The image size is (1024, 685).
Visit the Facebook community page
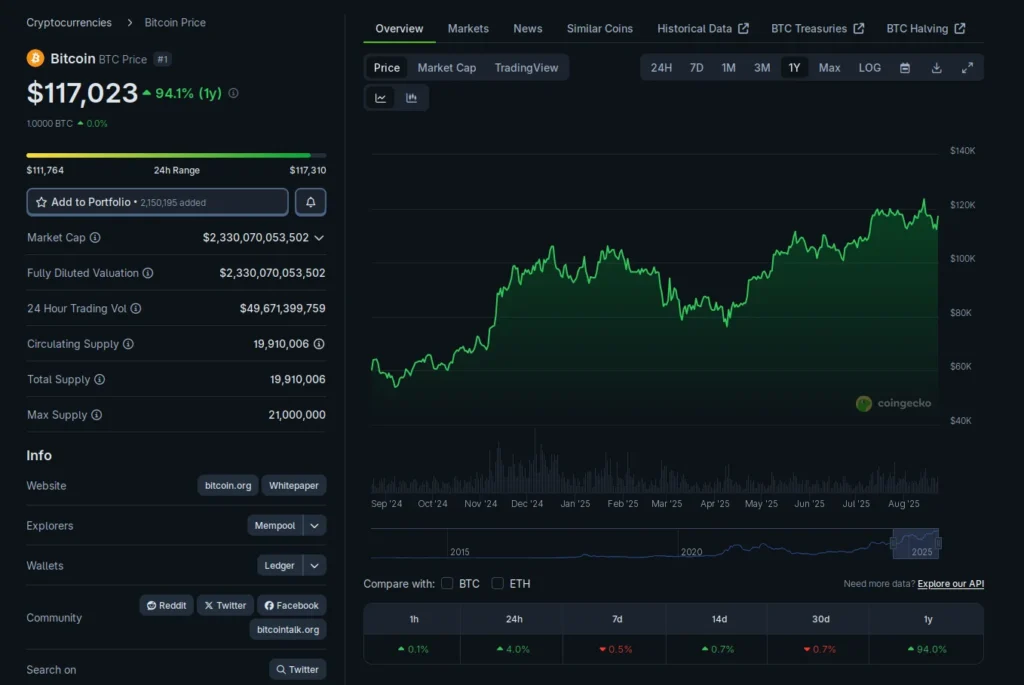pos(291,605)
